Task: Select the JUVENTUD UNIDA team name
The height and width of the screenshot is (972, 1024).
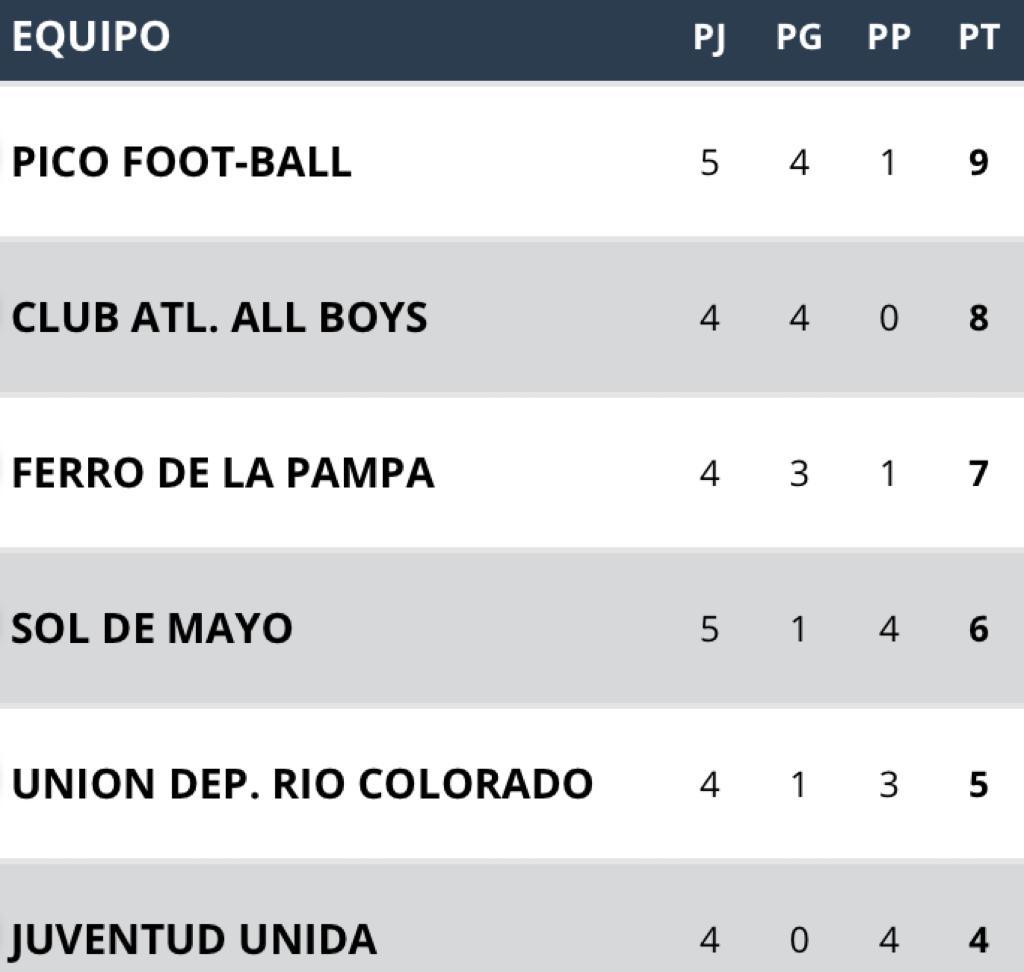Action: (x=194, y=941)
